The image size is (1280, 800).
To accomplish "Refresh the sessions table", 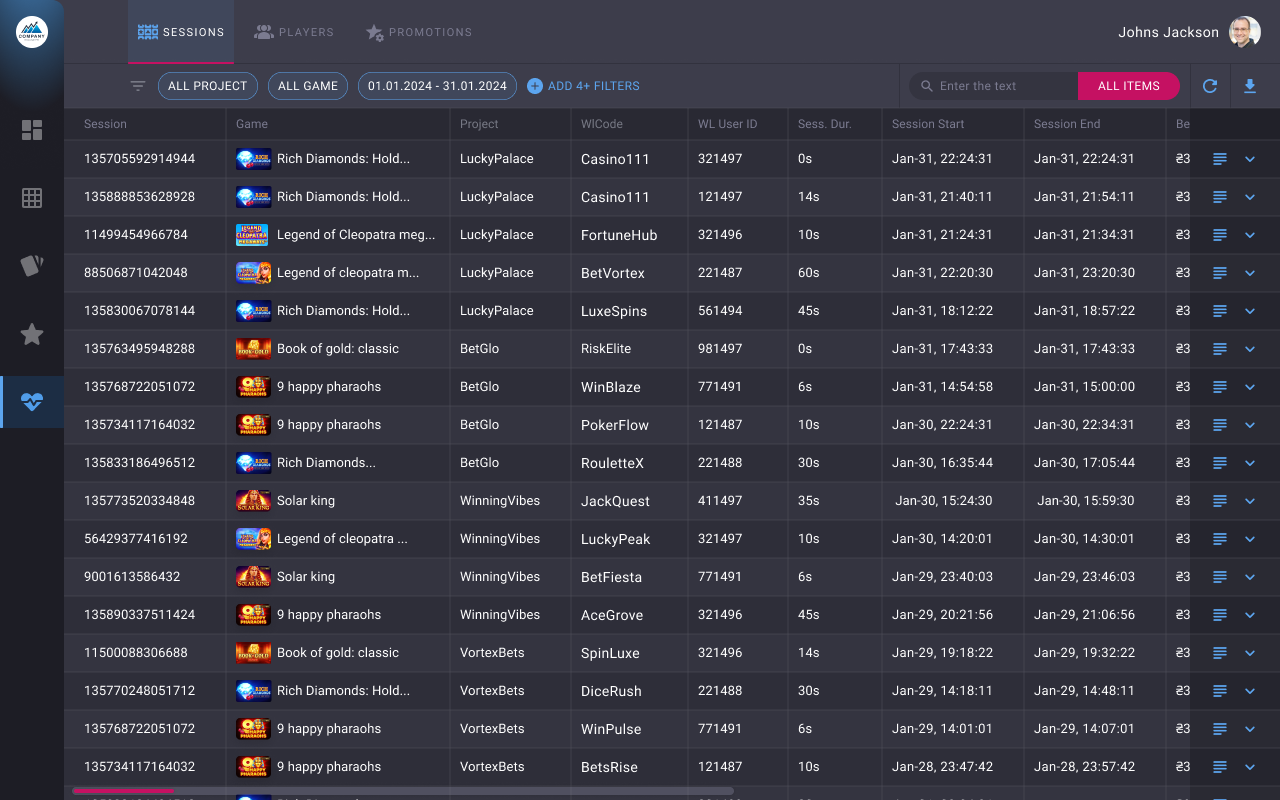I will pyautogui.click(x=1210, y=86).
